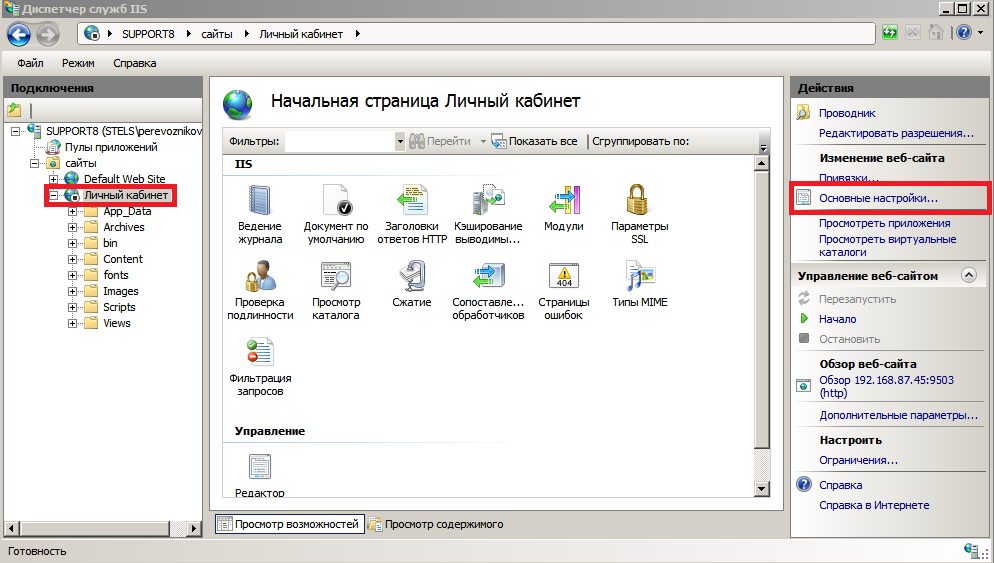Open Параметры SSL settings icon
994x563 pixels.
[640, 214]
